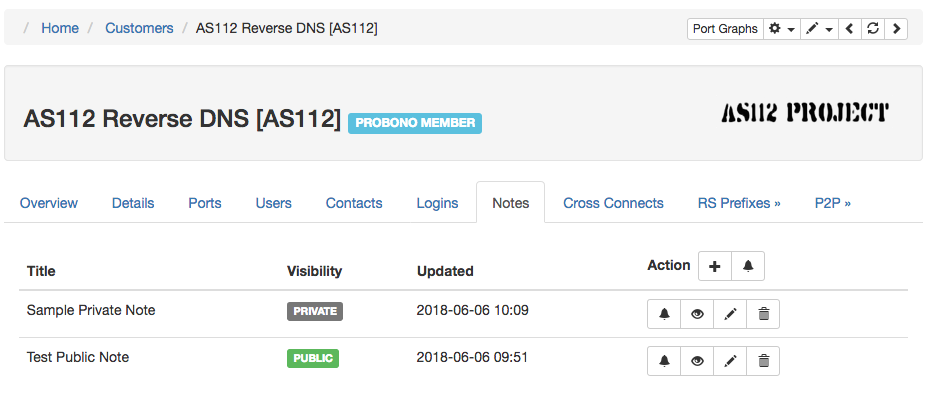
Task: Open the pencil edit dropdown in toolbar
Action: [x=819, y=28]
